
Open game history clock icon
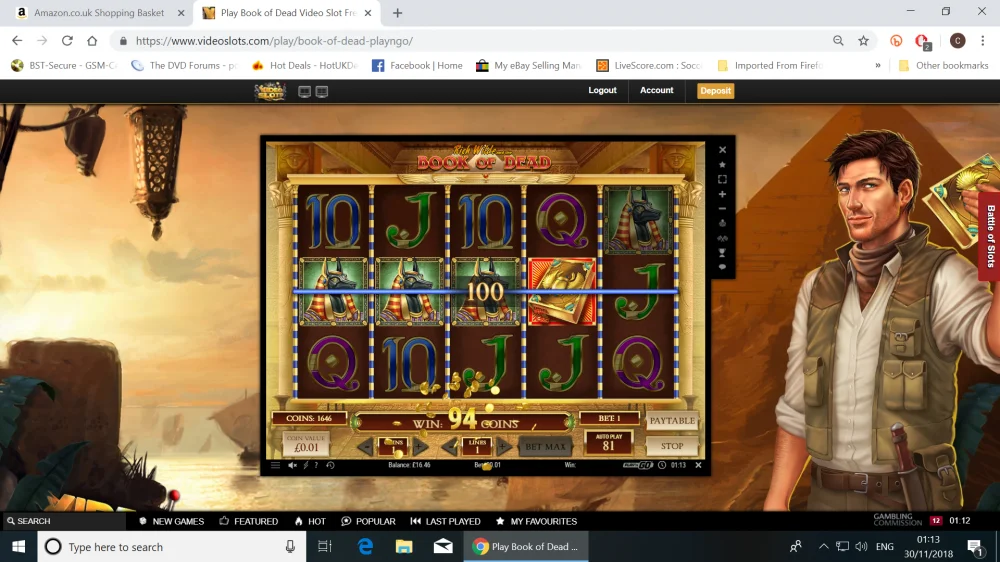pyautogui.click(x=330, y=465)
